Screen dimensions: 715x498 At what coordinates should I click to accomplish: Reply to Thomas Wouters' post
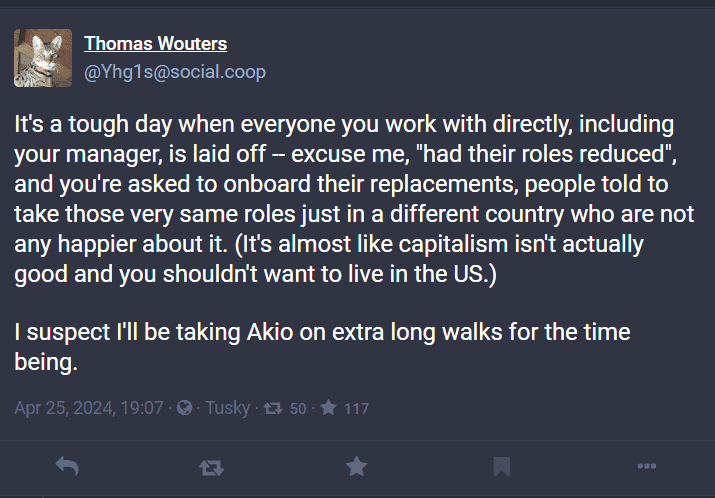[67, 466]
